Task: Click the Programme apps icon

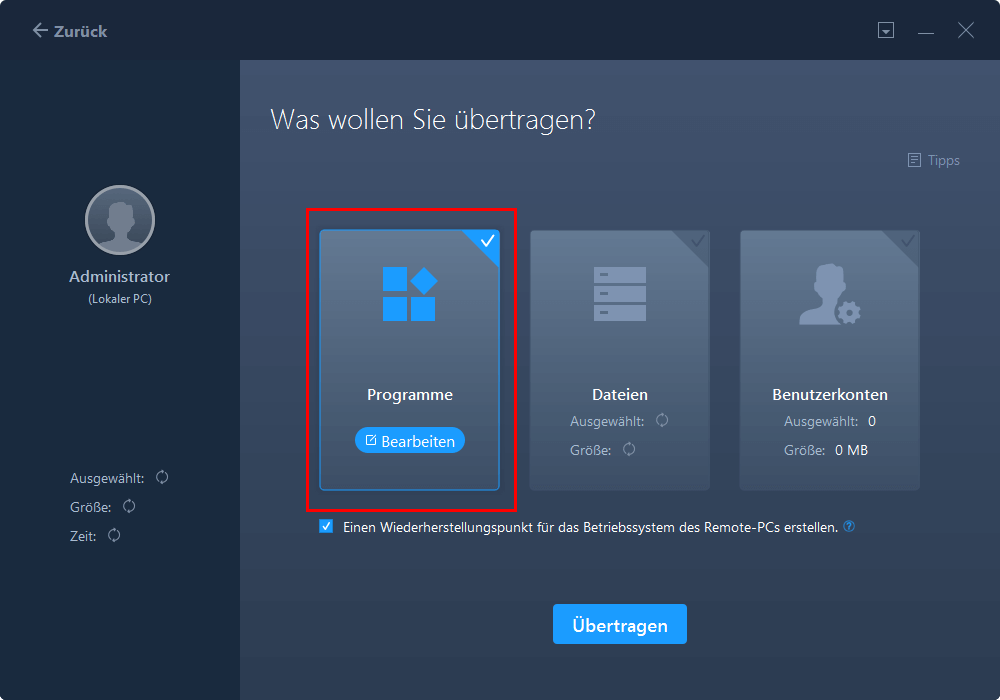Action: pyautogui.click(x=409, y=294)
